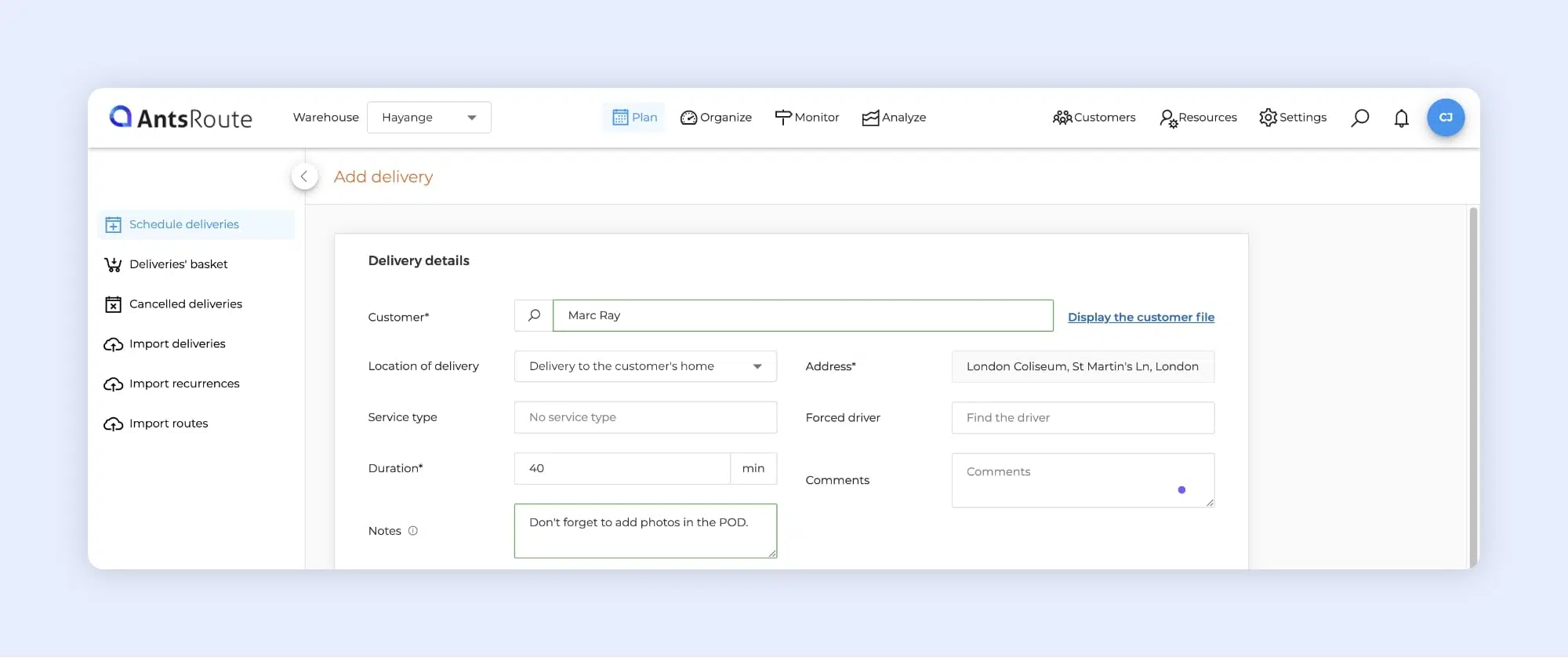Open search with the magnifier icon

1360,118
